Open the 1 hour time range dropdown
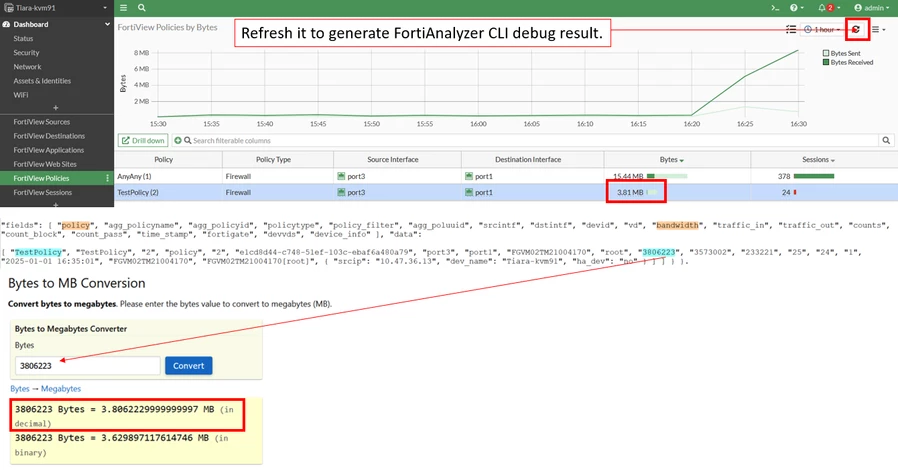Viewport: 898px width, 470px height. pyautogui.click(x=822, y=29)
